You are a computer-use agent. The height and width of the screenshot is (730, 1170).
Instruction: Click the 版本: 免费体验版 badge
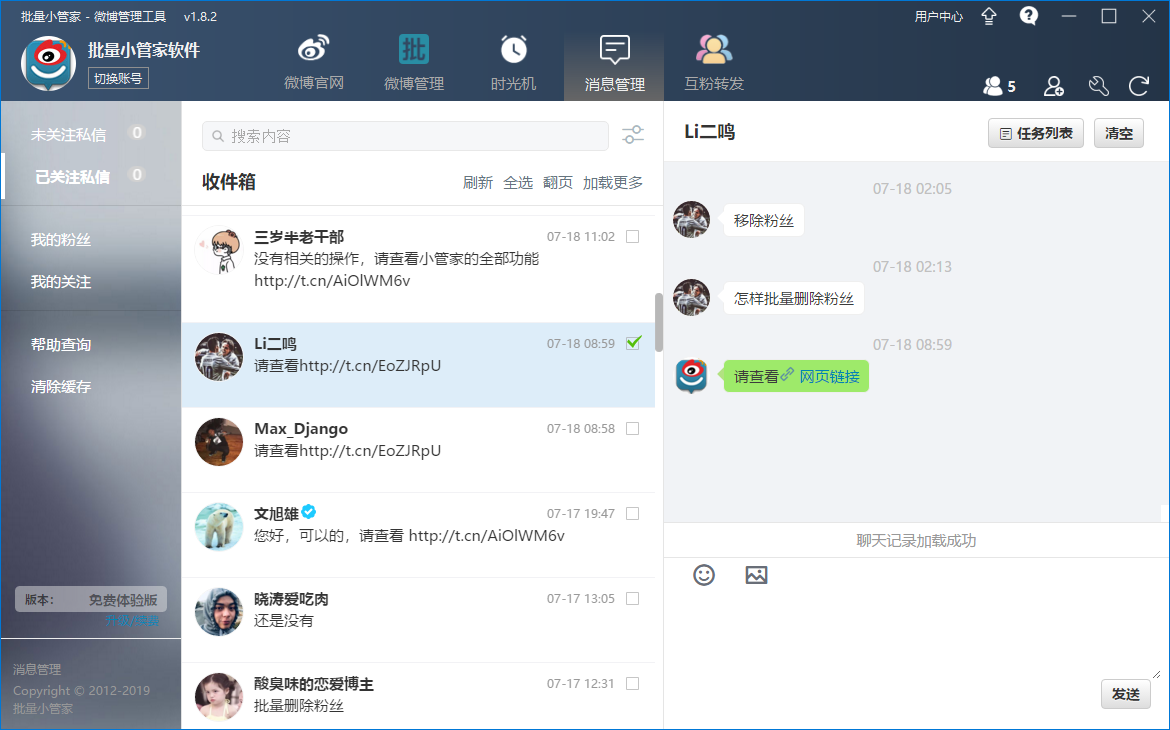click(x=90, y=599)
